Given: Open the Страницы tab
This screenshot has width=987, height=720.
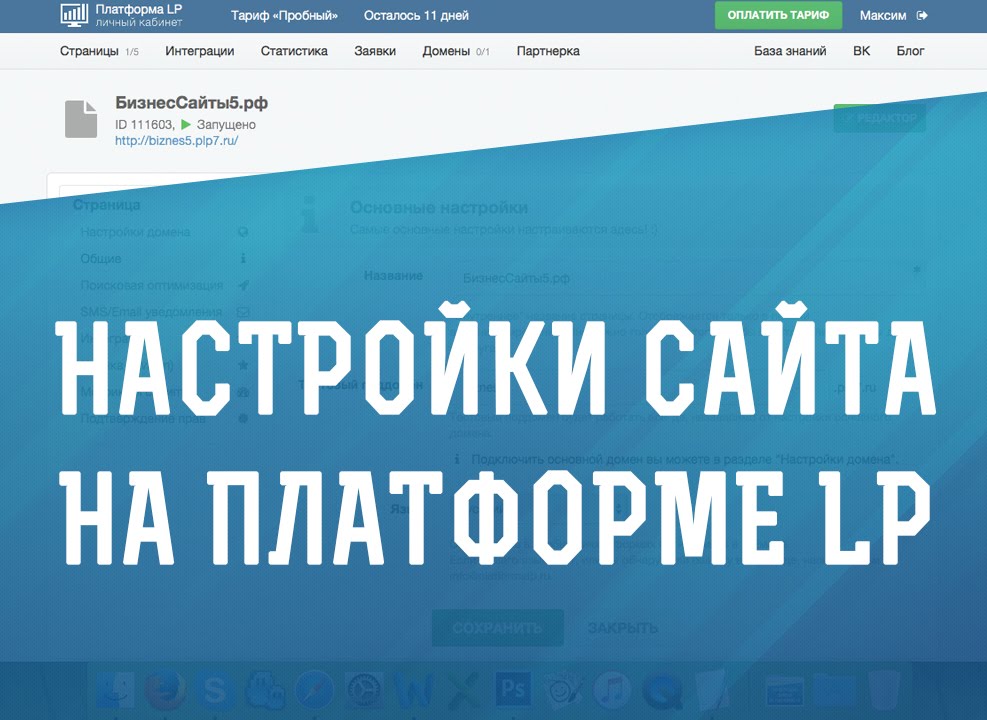Looking at the screenshot, I should coord(89,51).
